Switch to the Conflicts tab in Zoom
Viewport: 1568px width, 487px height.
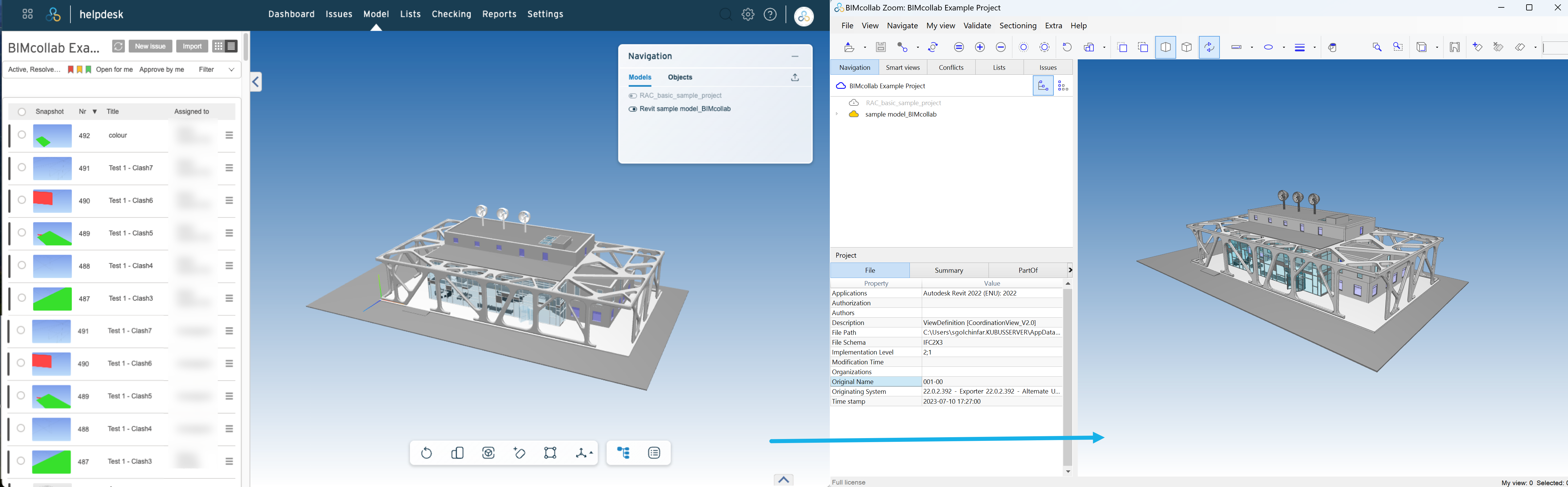[951, 68]
